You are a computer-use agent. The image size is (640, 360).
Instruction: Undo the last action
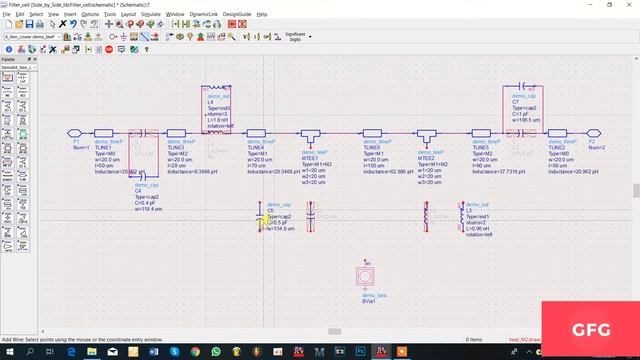tap(73, 24)
